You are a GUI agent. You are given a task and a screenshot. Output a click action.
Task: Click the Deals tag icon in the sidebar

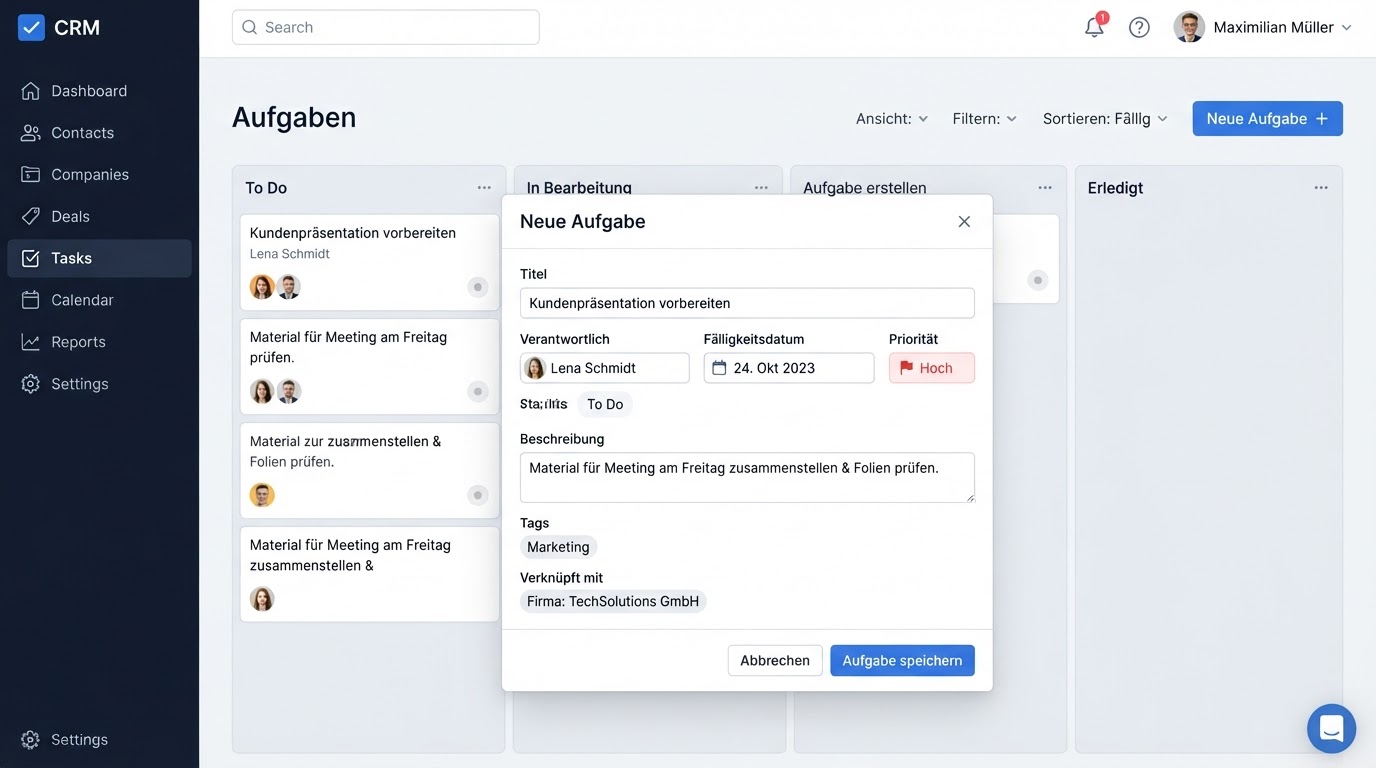click(31, 216)
